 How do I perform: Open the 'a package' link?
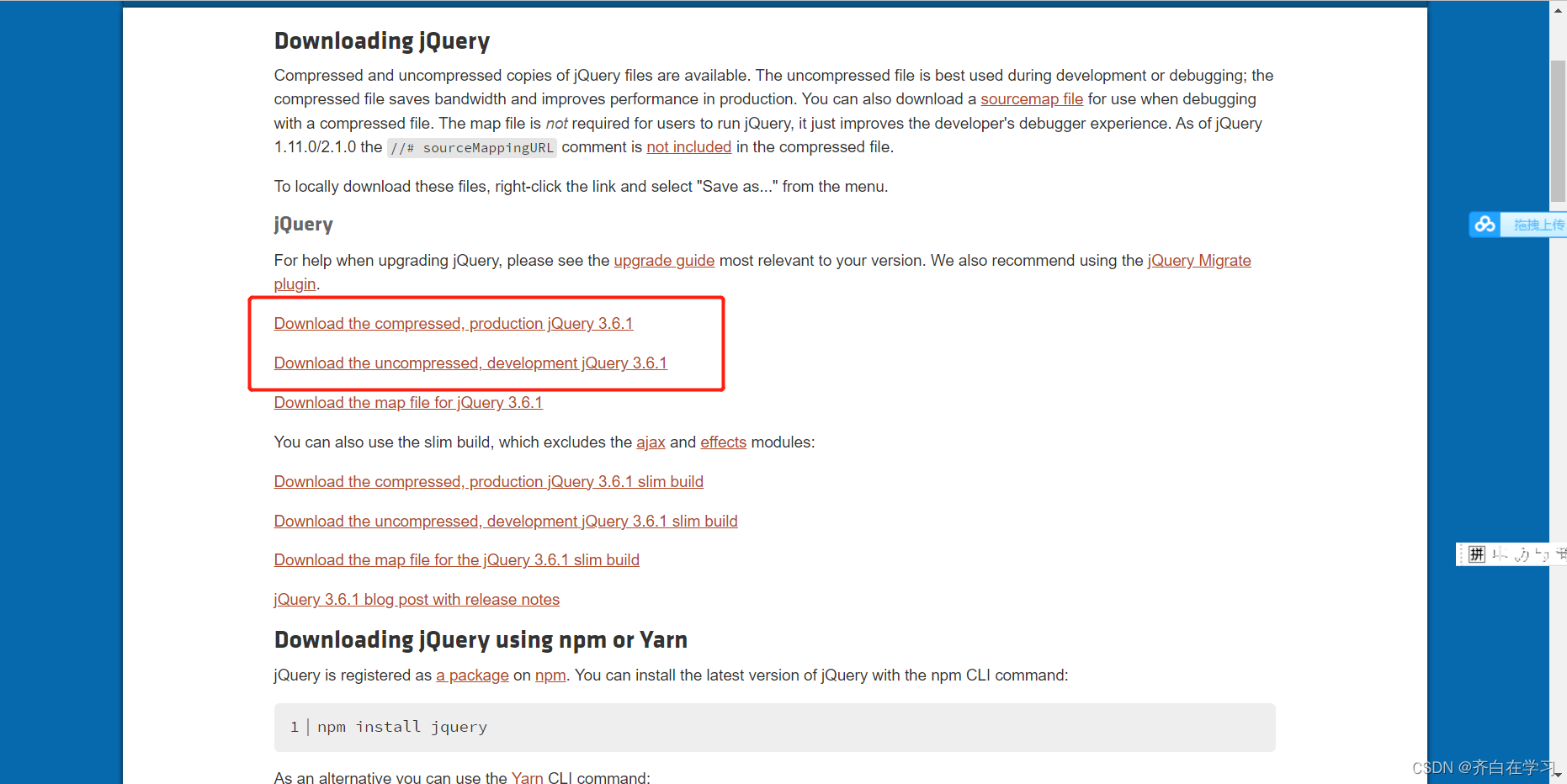(472, 675)
